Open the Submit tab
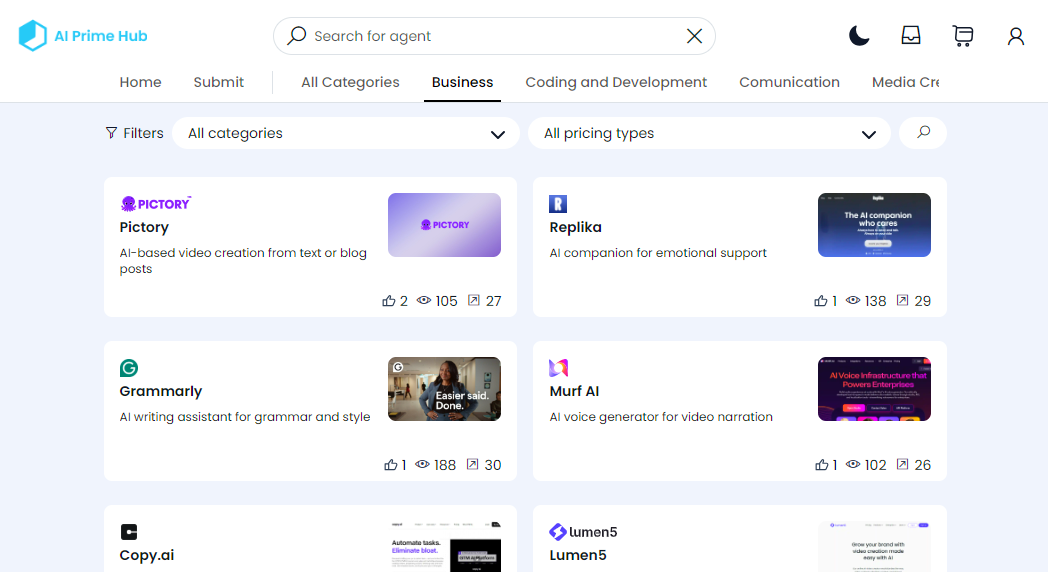This screenshot has height=572, width=1048. click(219, 82)
